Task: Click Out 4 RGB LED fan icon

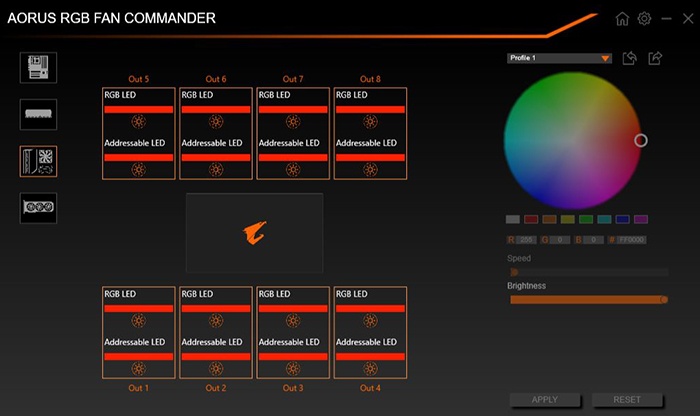Action: pos(370,320)
